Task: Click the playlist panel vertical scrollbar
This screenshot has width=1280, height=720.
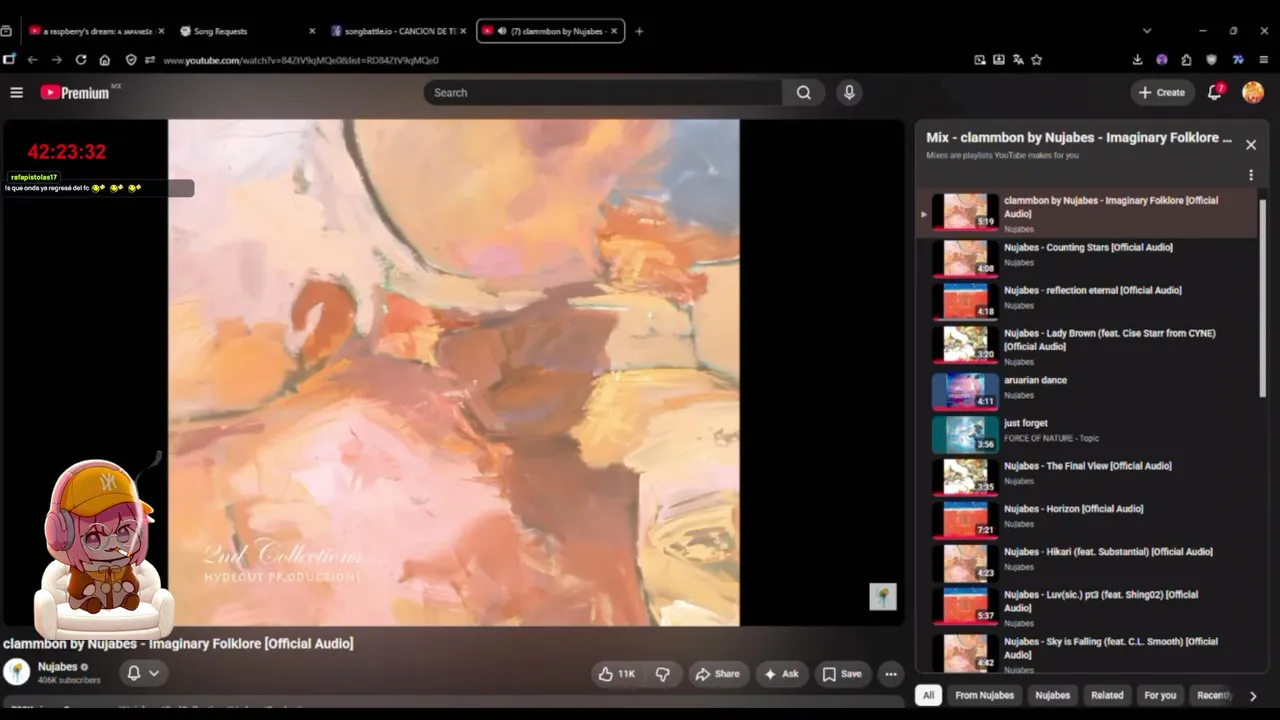Action: [1262, 297]
